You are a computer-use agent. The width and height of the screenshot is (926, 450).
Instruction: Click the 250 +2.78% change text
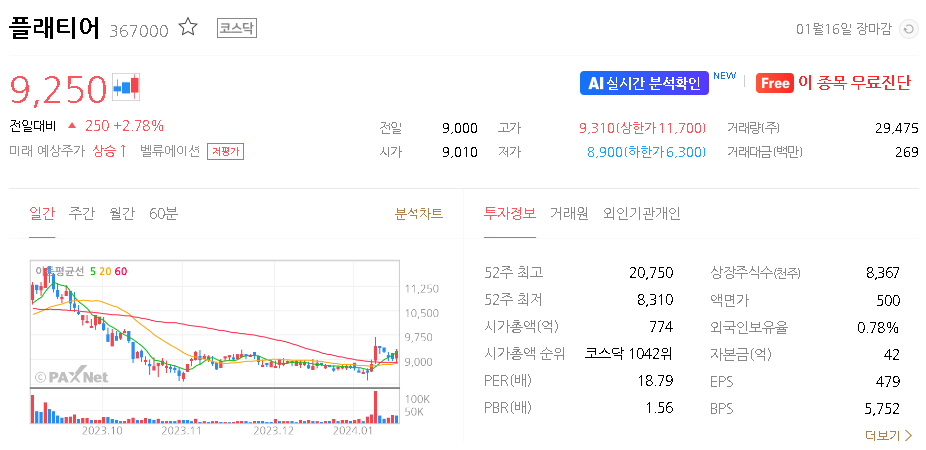pyautogui.click(x=124, y=126)
